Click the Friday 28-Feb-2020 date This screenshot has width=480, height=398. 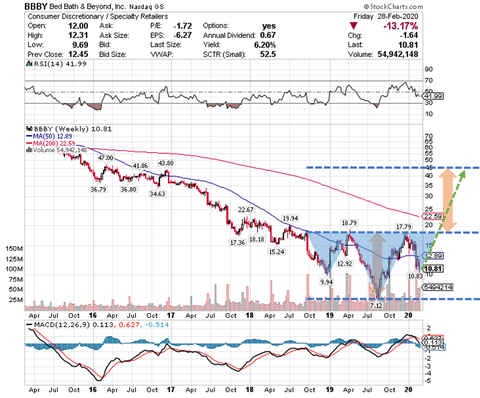[386, 16]
